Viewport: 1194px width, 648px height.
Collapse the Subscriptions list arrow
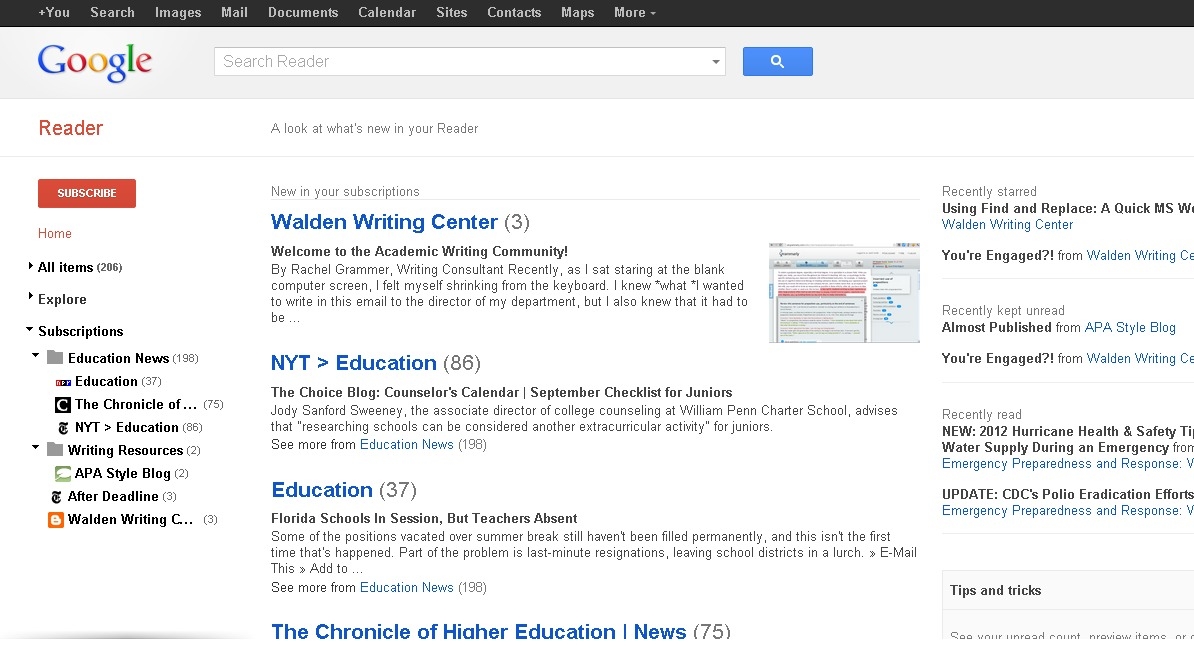[x=30, y=329]
